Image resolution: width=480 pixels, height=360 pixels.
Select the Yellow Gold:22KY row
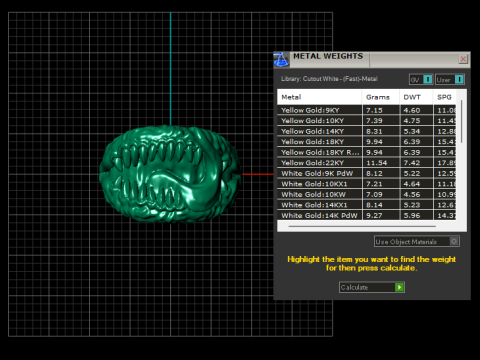367,163
